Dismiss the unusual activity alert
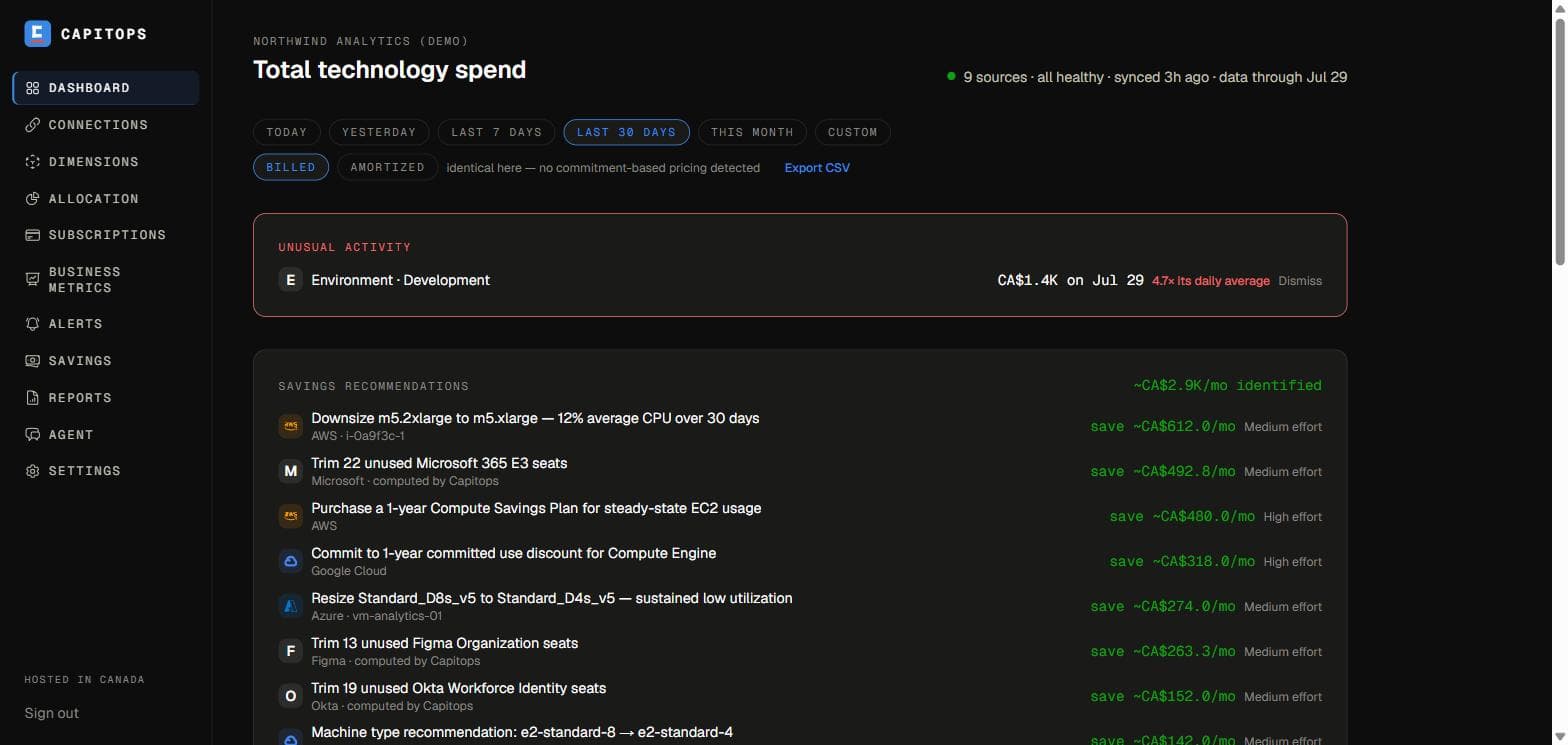The width and height of the screenshot is (1568, 745). 1300,281
